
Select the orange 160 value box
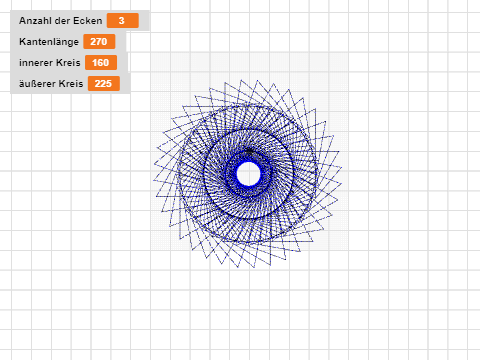(101, 63)
